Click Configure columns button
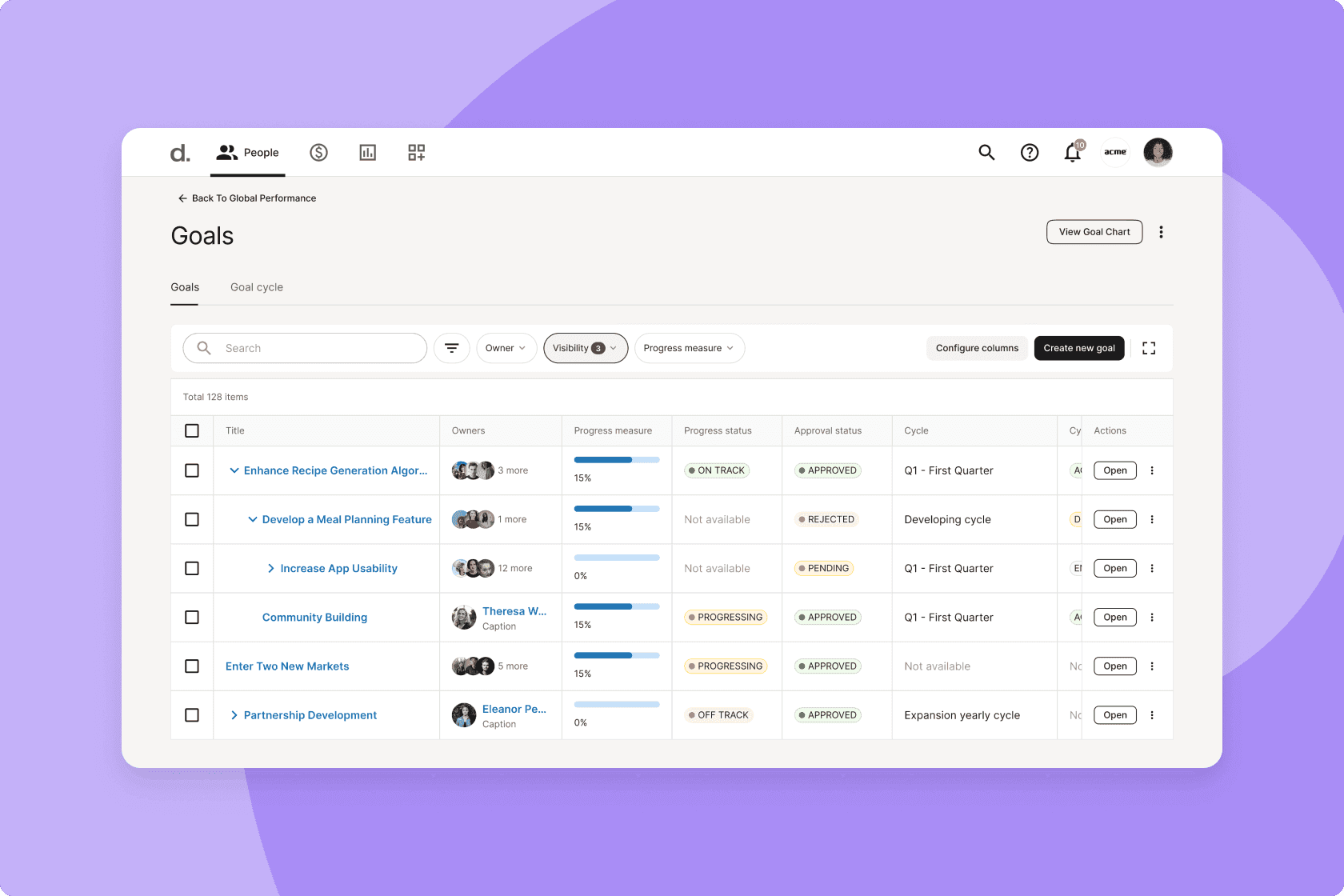 pyautogui.click(x=977, y=348)
